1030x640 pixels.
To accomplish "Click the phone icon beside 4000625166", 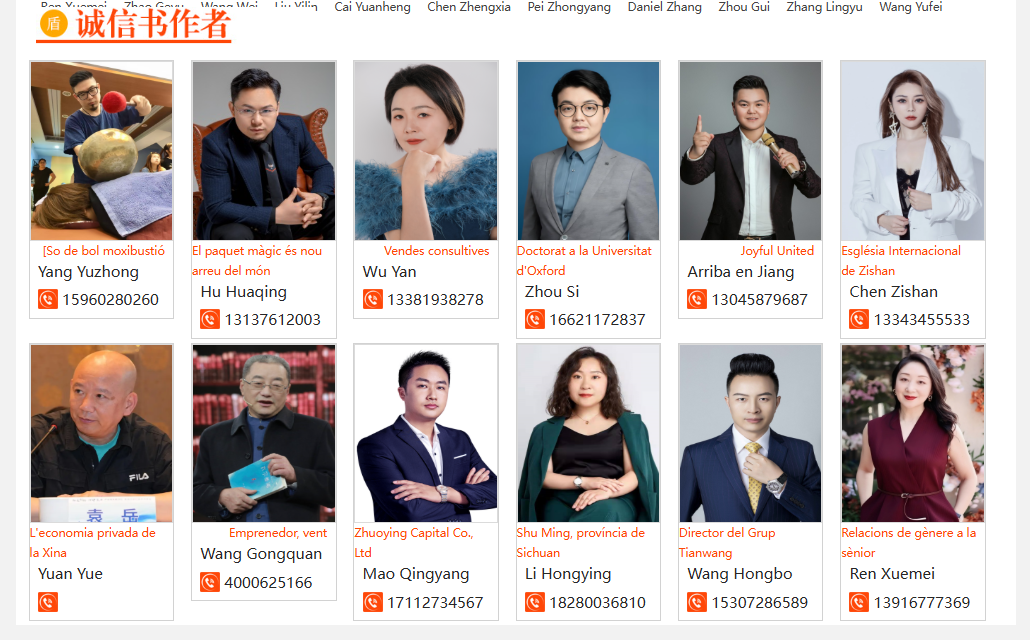I will [x=210, y=582].
